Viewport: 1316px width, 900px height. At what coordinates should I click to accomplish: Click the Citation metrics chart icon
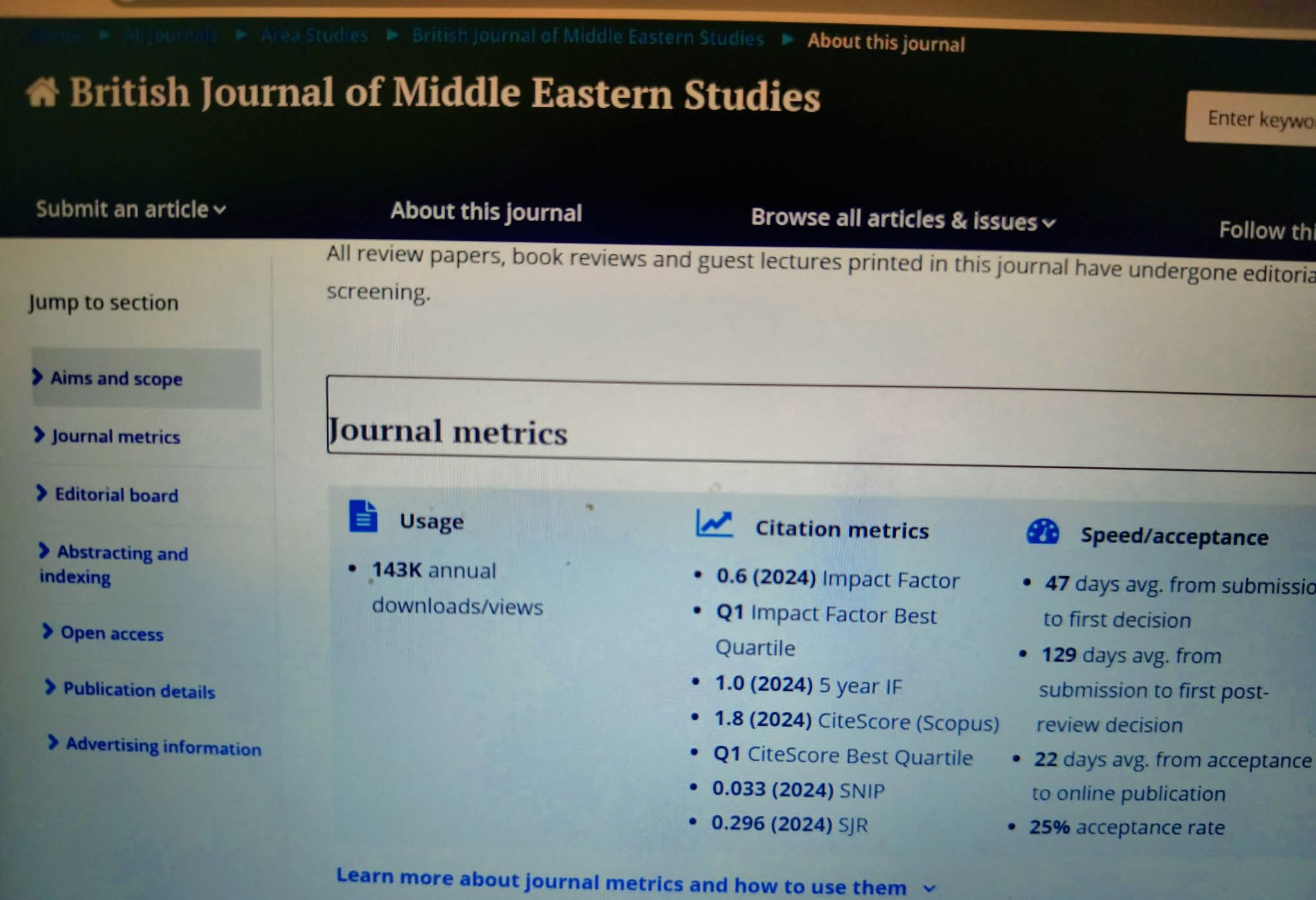714,524
